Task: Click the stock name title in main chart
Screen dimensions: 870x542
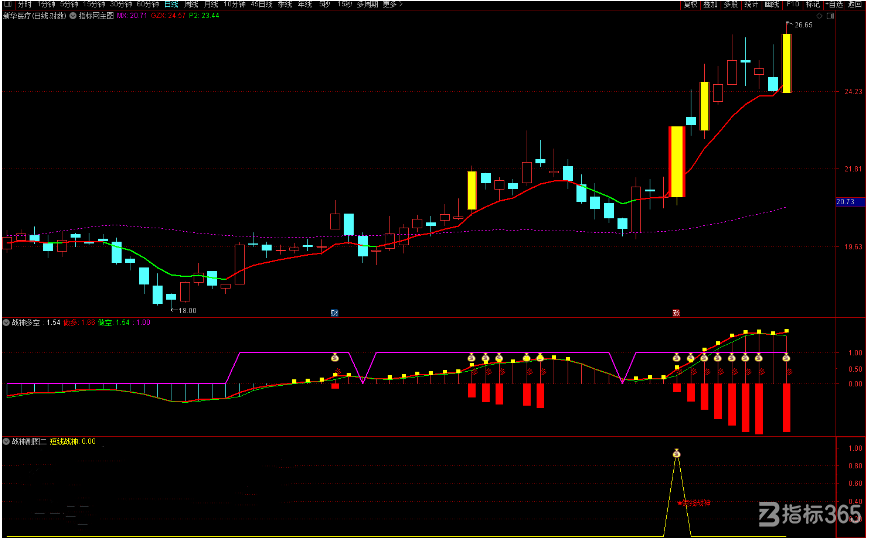Action: [35, 16]
